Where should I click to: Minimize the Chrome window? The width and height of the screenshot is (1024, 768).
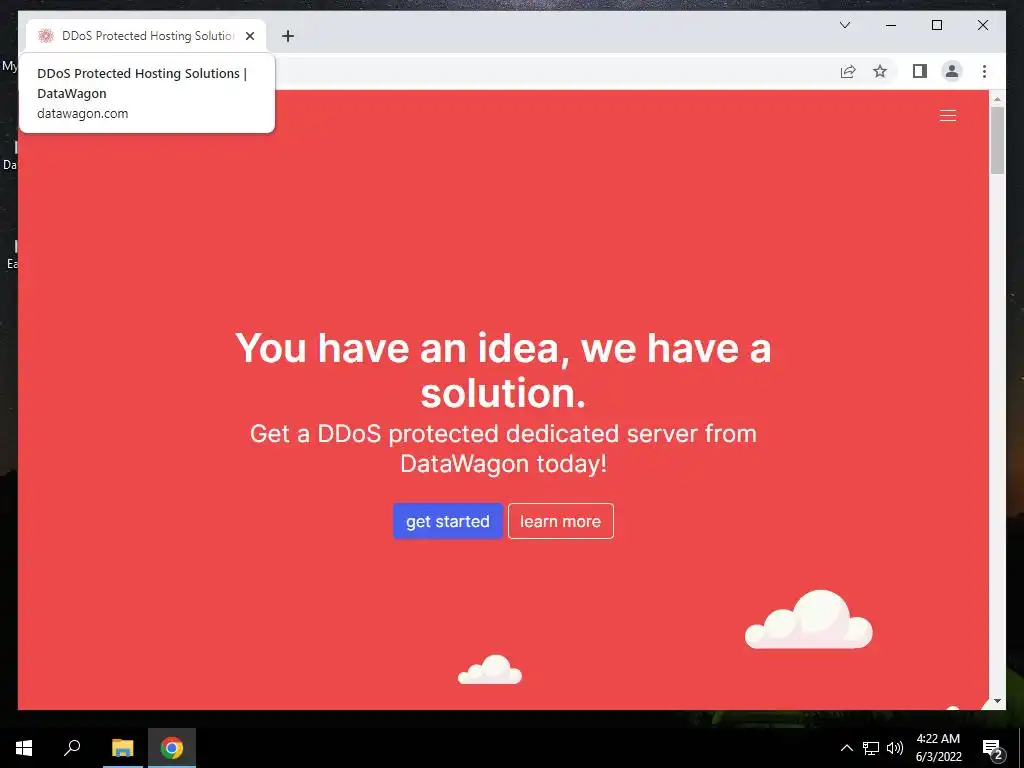tap(891, 25)
